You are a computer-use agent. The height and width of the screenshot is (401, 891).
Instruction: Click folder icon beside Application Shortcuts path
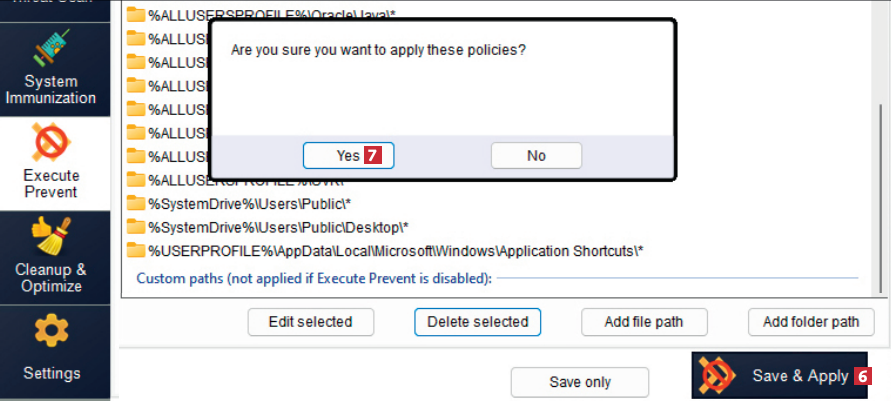coord(136,249)
